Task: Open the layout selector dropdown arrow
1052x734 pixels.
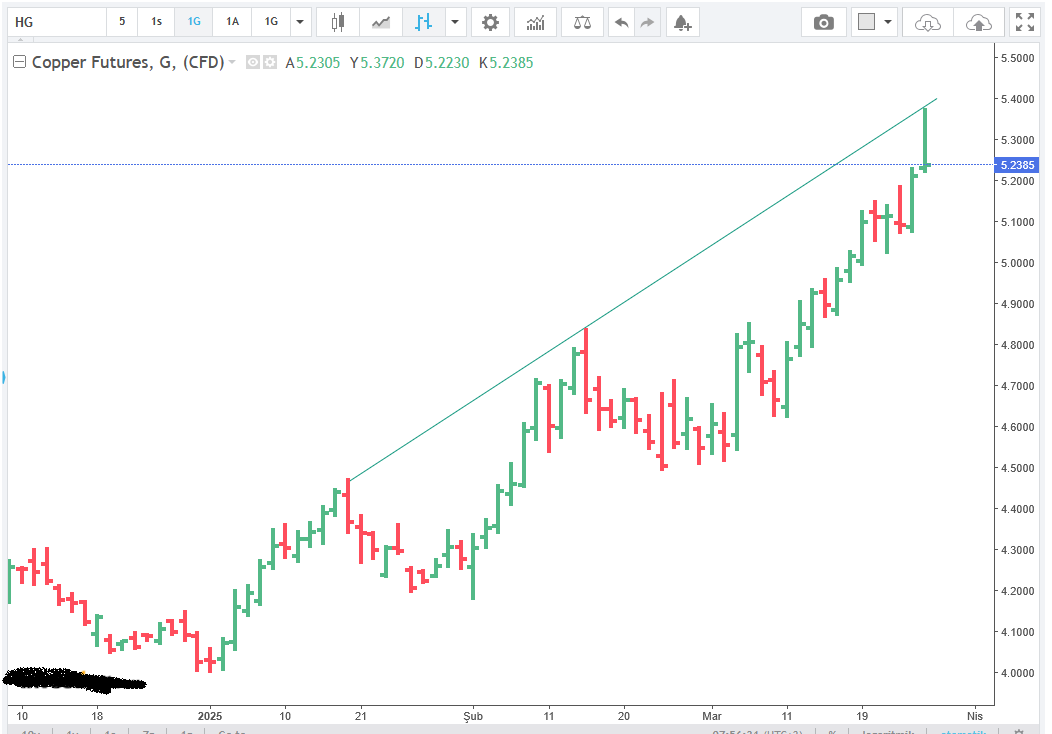Action: pyautogui.click(x=887, y=22)
